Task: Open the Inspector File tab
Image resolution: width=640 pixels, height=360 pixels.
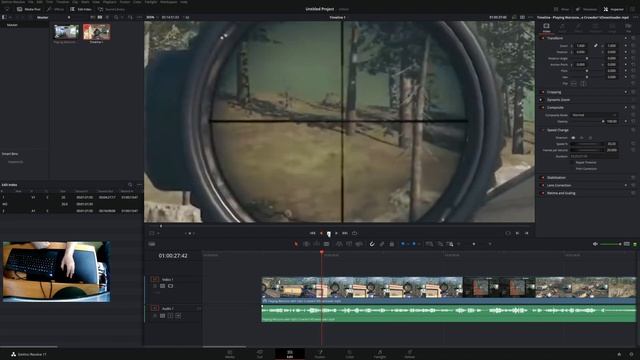Action: (628, 28)
